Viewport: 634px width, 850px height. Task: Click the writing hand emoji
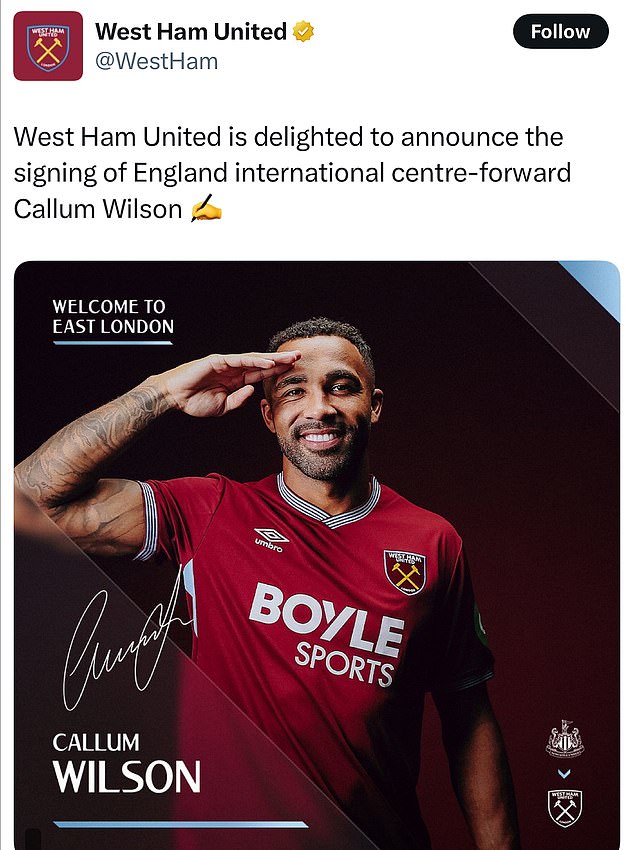click(206, 209)
